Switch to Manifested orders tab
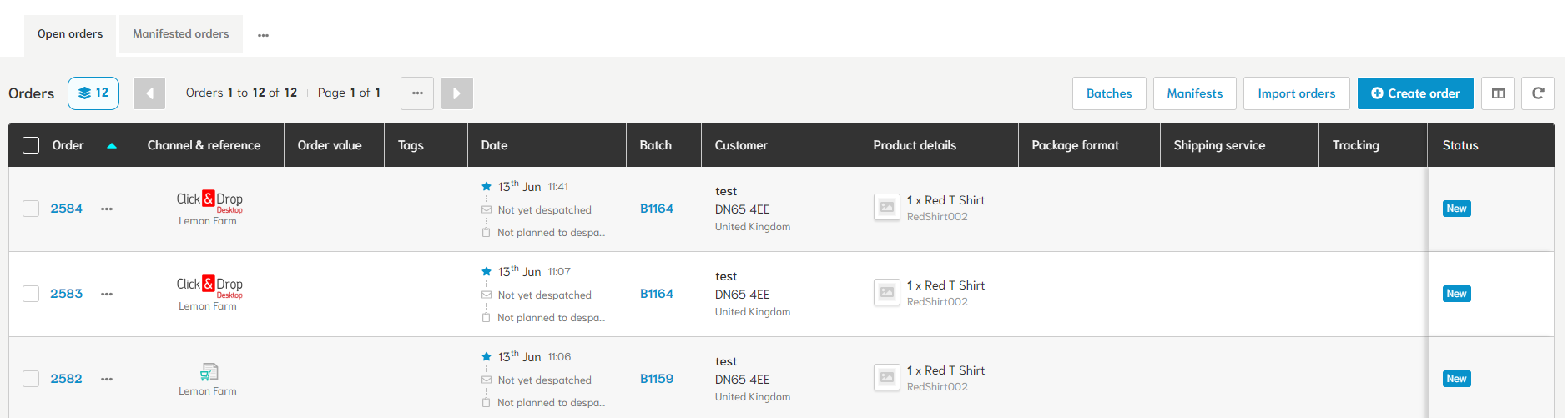1568x418 pixels. coord(181,34)
